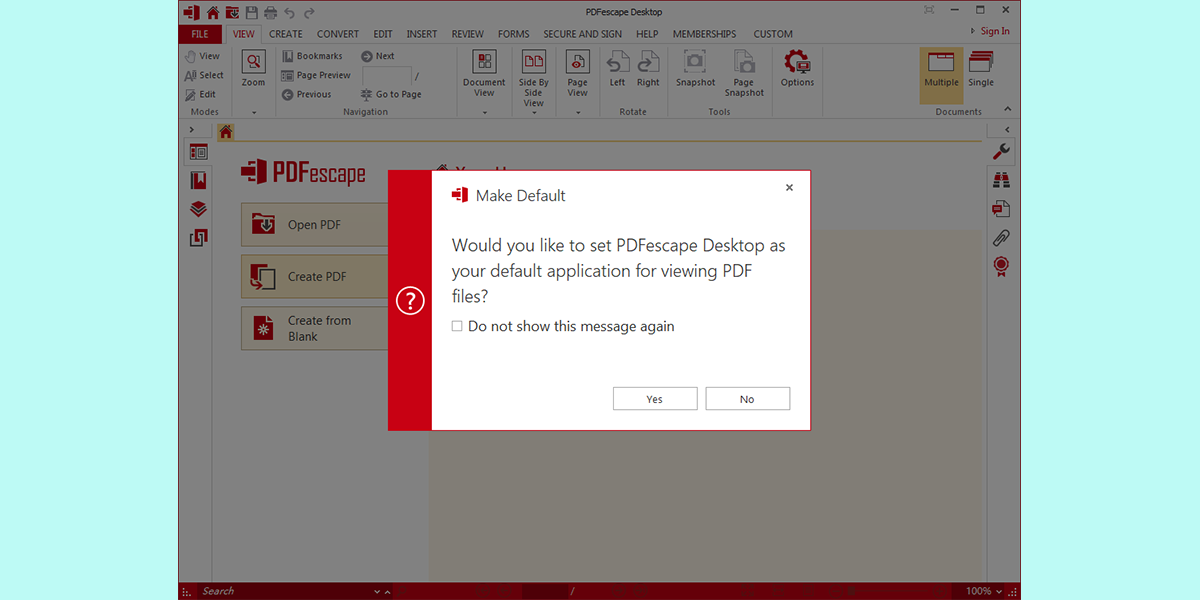The width and height of the screenshot is (1200, 600).
Task: Switch to the CONVERT ribbon tab
Action: [x=337, y=33]
